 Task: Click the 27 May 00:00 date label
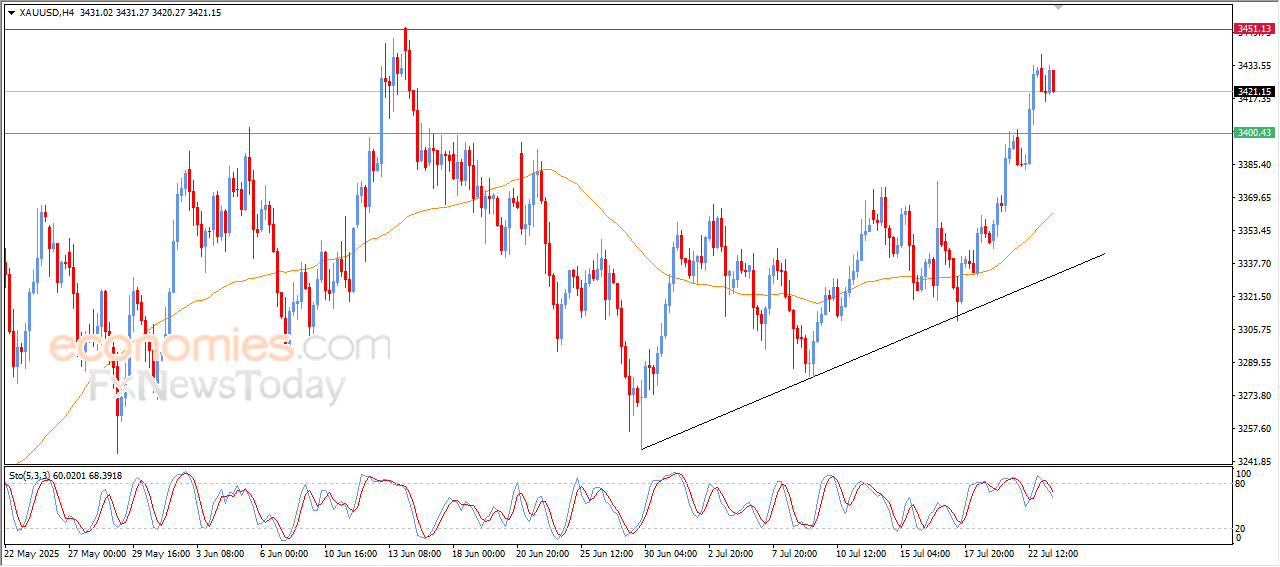tap(96, 552)
